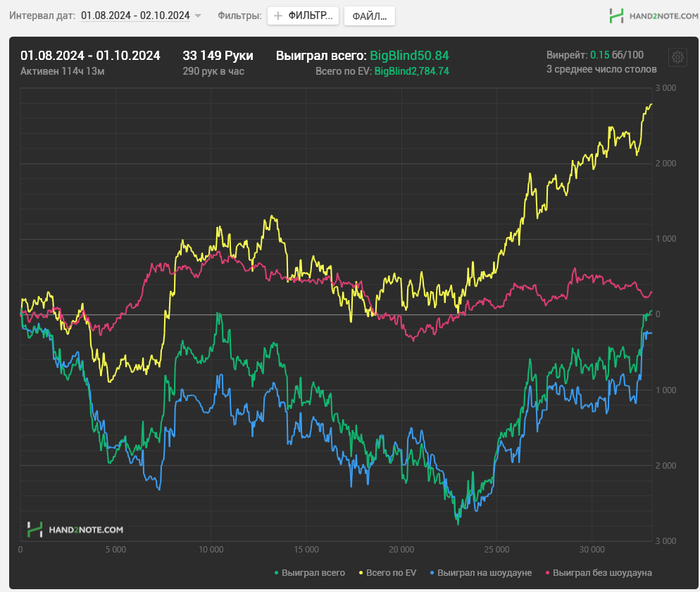Open the graph settings gear icon

[677, 57]
